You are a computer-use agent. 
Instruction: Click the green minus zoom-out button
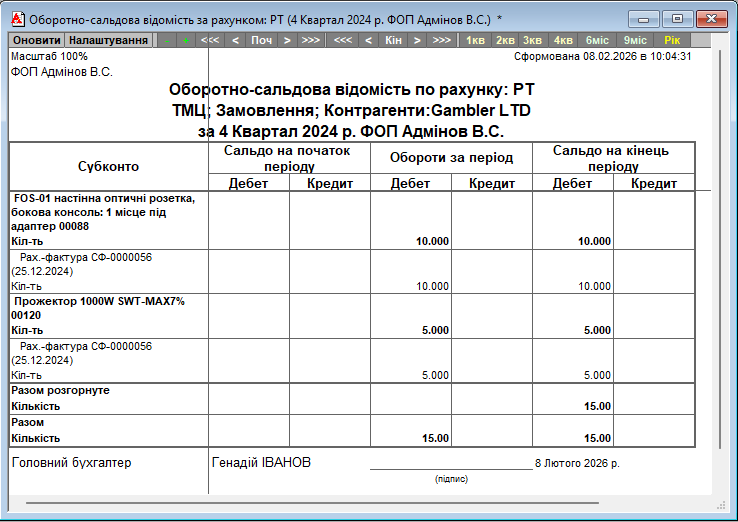point(166,40)
